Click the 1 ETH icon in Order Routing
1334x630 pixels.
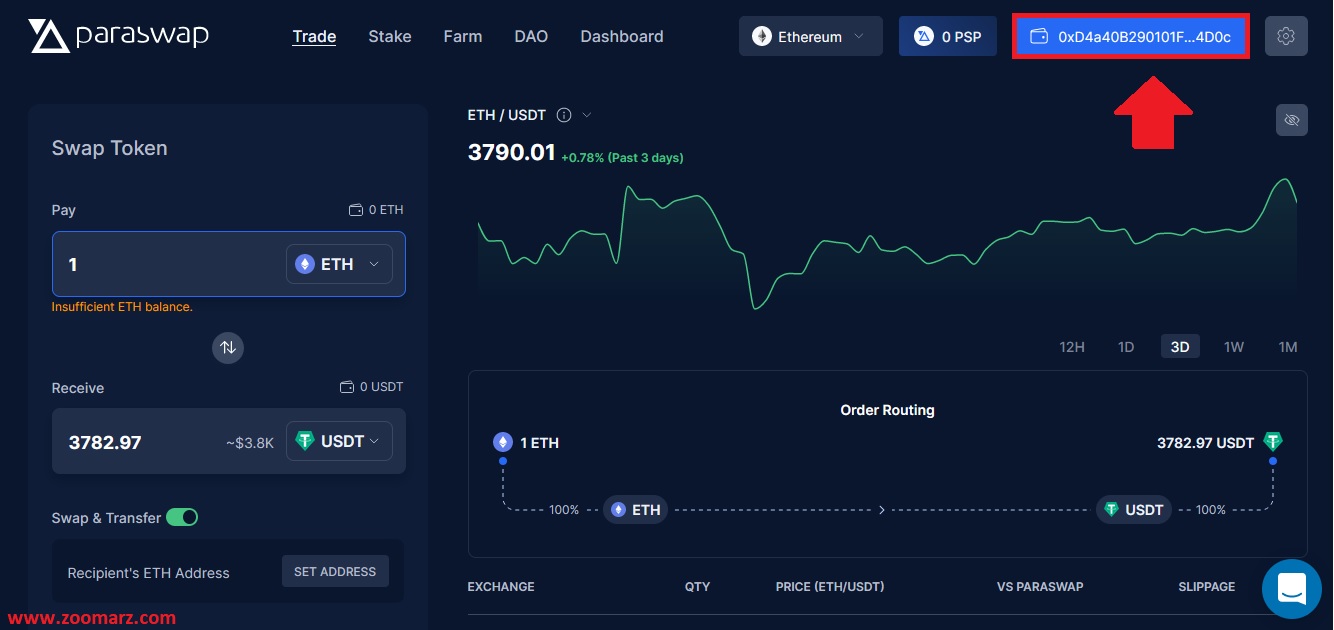pyautogui.click(x=503, y=442)
